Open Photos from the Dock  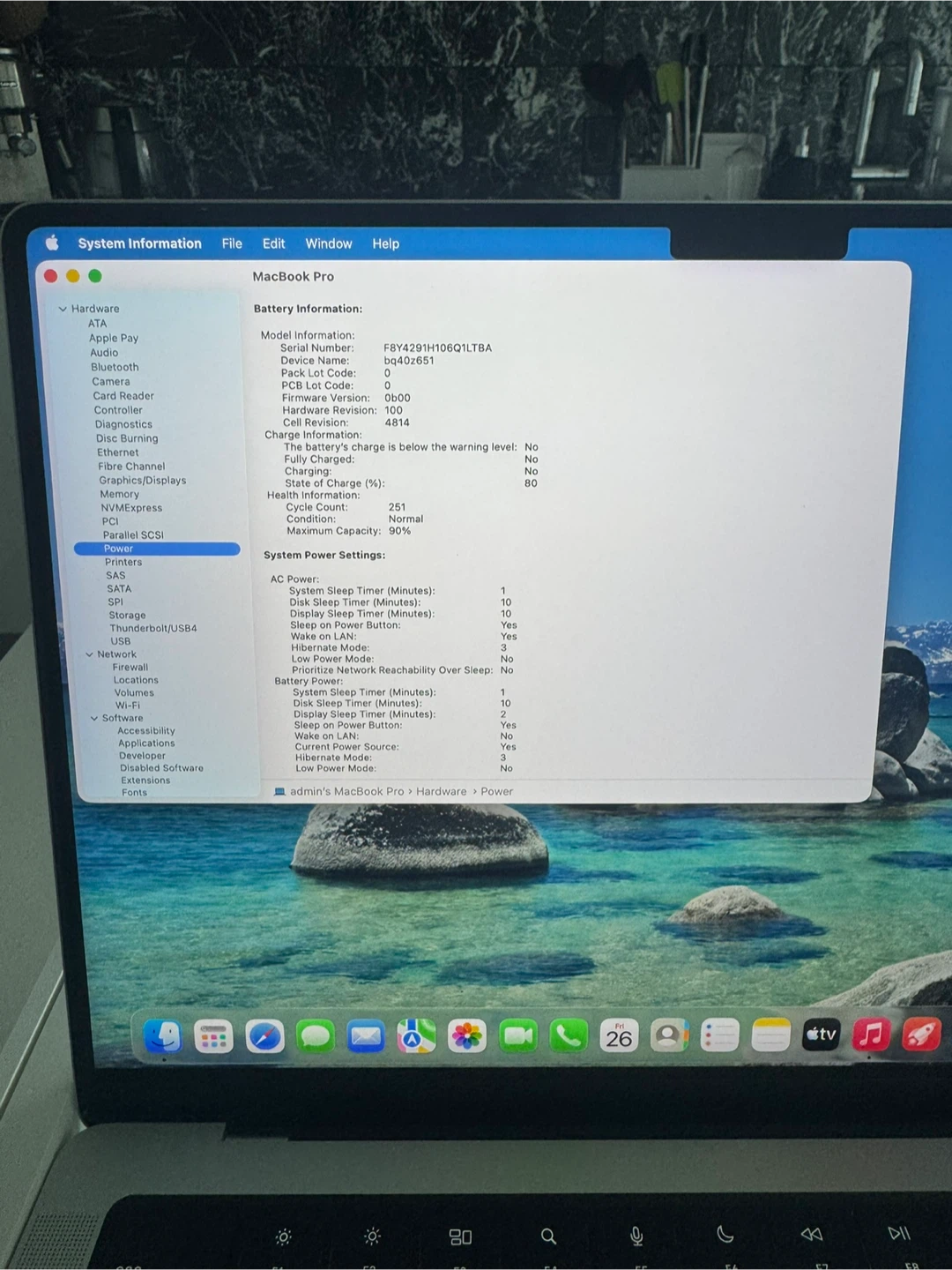pyautogui.click(x=467, y=1035)
